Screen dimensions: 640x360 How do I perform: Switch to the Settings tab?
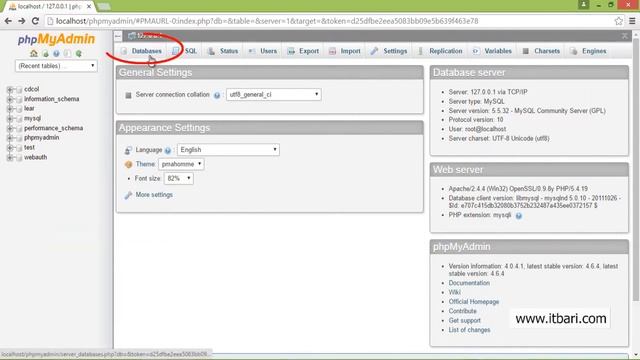[389, 51]
